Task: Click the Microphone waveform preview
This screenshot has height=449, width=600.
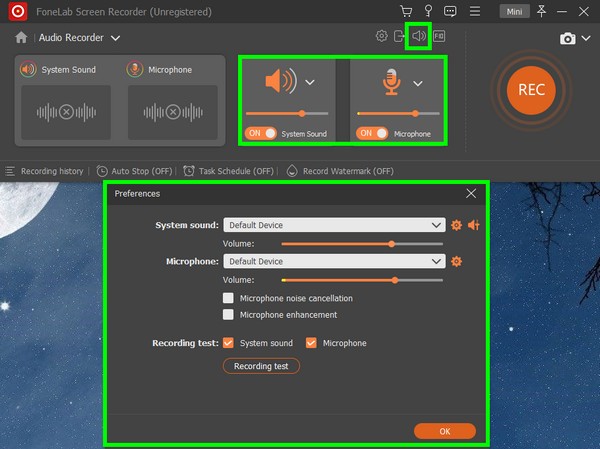Action: [x=173, y=113]
